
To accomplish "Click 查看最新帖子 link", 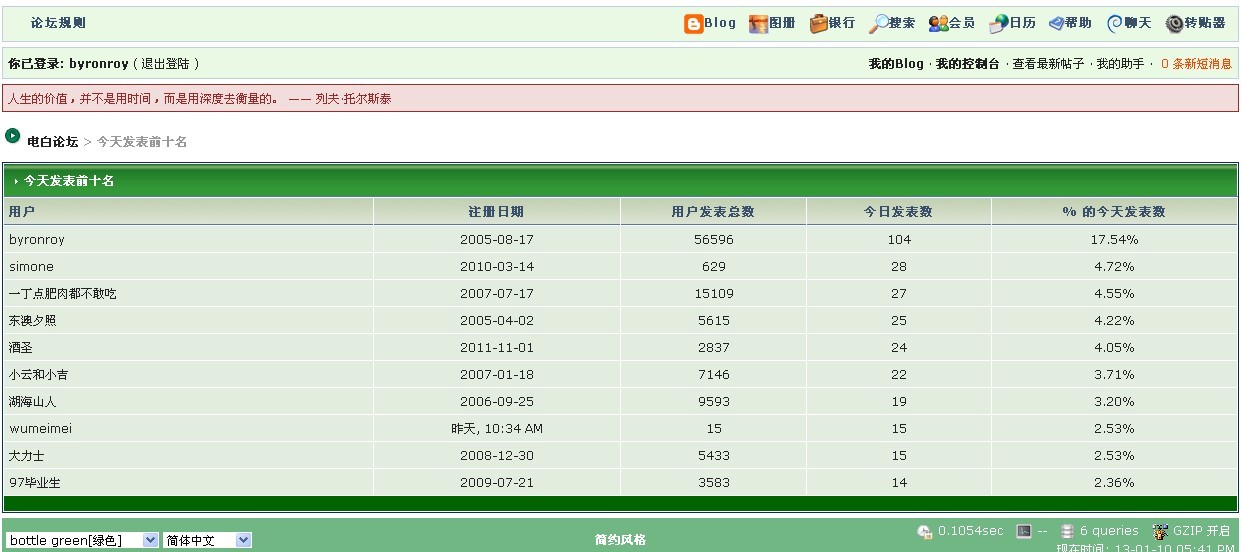I will 1048,64.
